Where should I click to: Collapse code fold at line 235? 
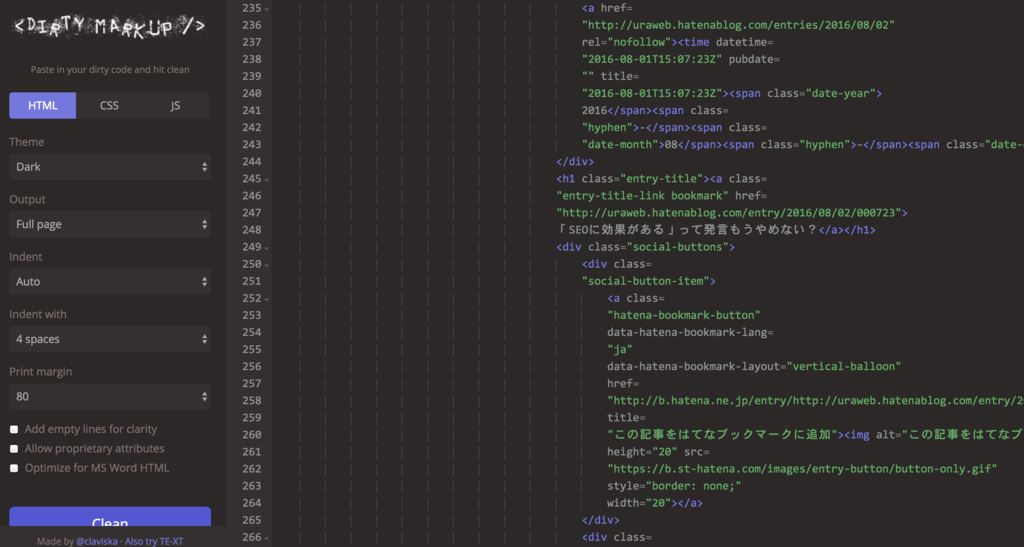point(266,9)
